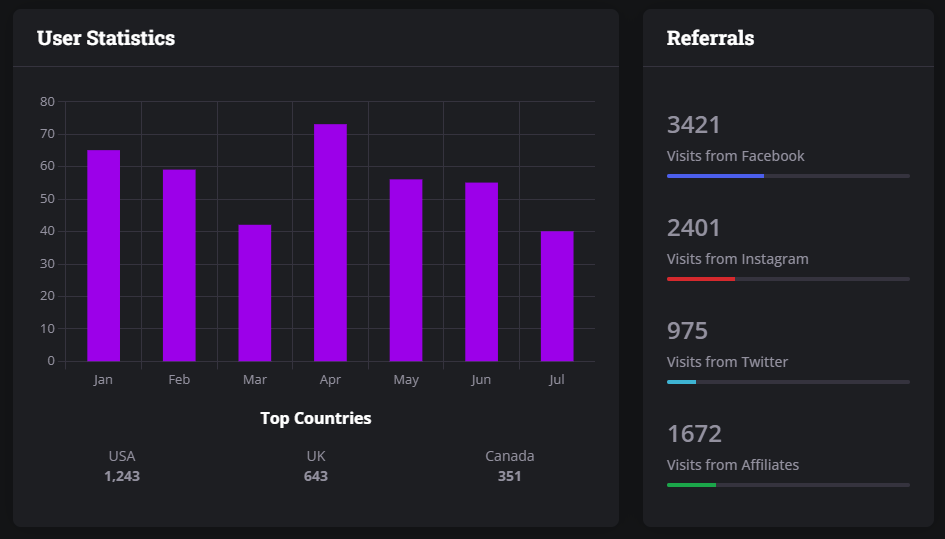Click the USA value 1,243

point(122,476)
